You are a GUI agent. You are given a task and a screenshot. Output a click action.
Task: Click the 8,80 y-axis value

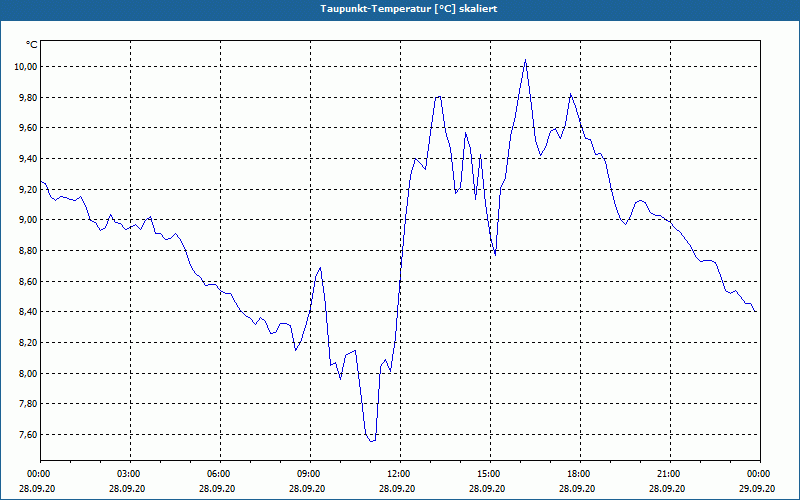tap(29, 251)
